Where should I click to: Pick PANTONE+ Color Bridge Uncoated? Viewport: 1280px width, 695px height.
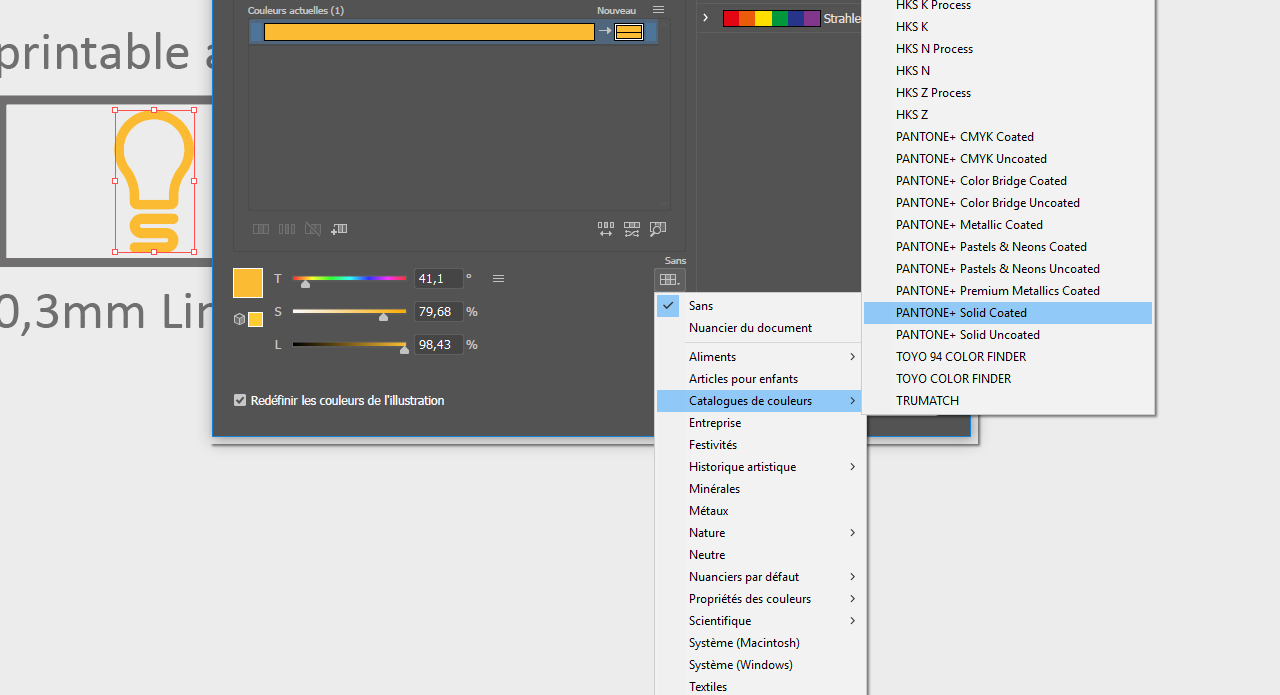pyautogui.click(x=1008, y=203)
